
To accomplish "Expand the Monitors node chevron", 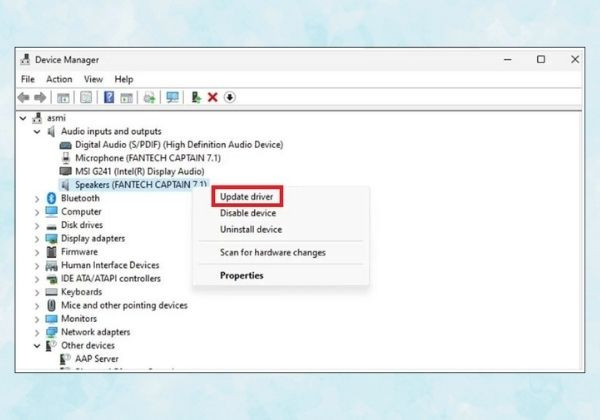I will click(x=37, y=319).
